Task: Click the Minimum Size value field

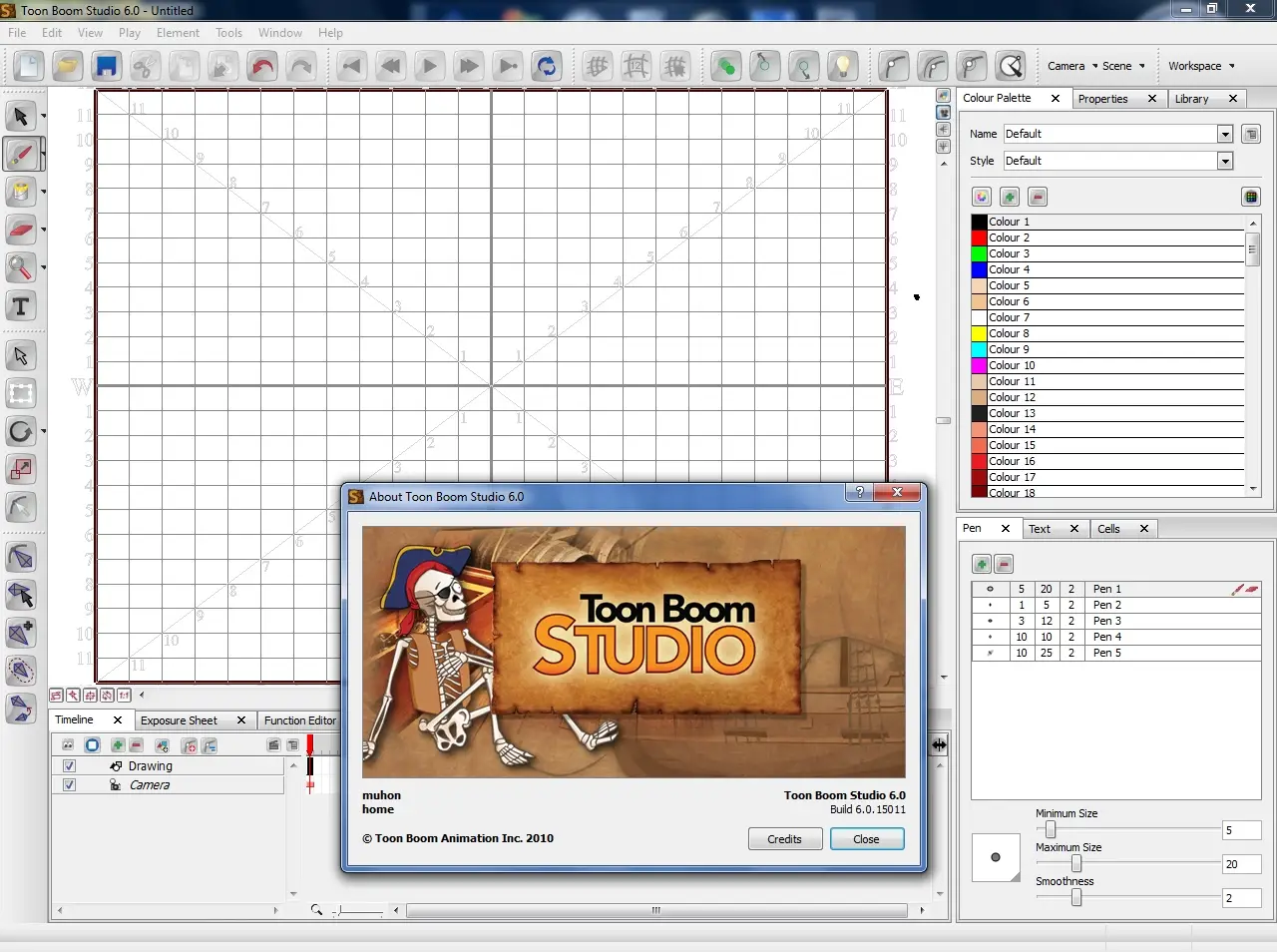Action: pos(1242,830)
